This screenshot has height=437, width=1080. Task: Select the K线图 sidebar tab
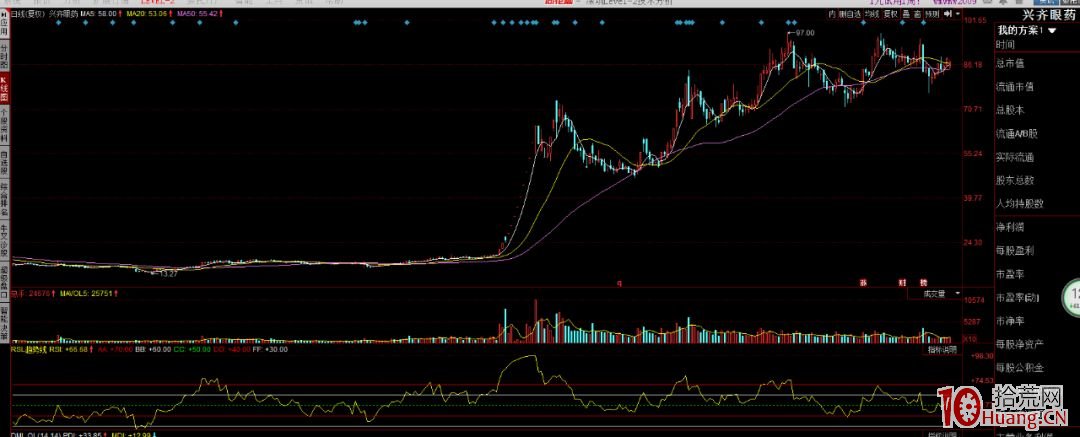click(x=4, y=88)
